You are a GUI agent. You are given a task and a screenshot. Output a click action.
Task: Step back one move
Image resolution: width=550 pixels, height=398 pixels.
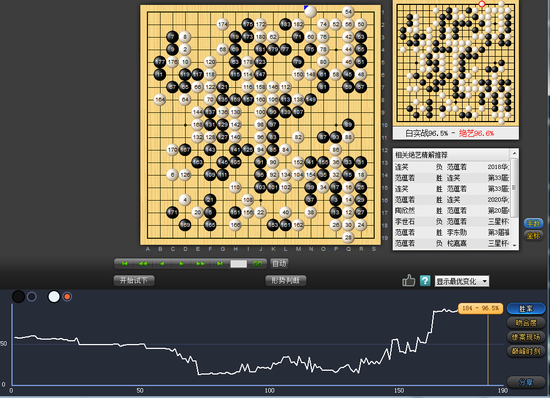162,264
